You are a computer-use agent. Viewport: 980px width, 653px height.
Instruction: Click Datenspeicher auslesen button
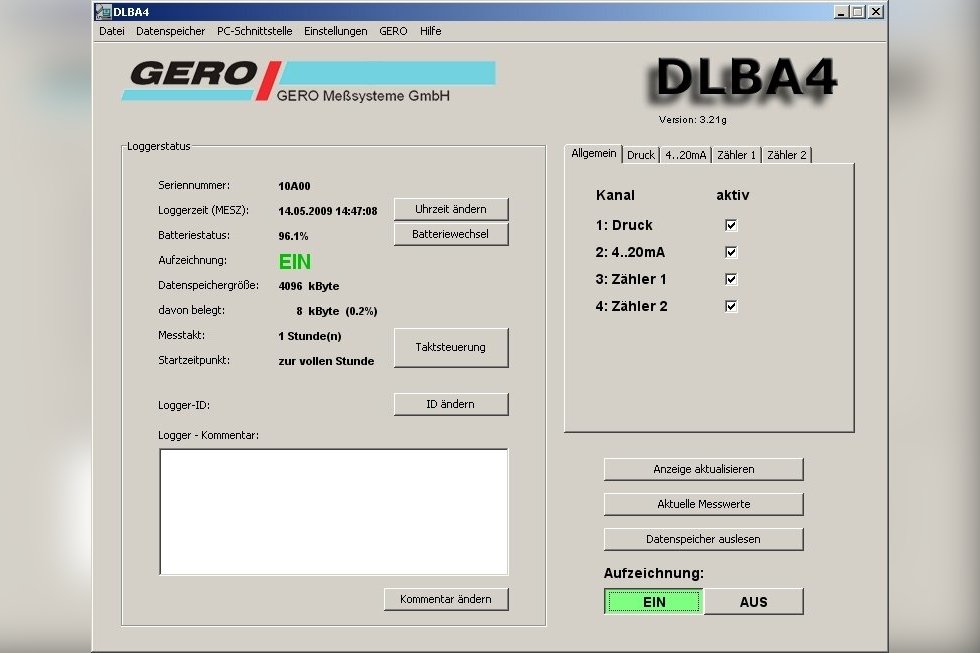703,539
